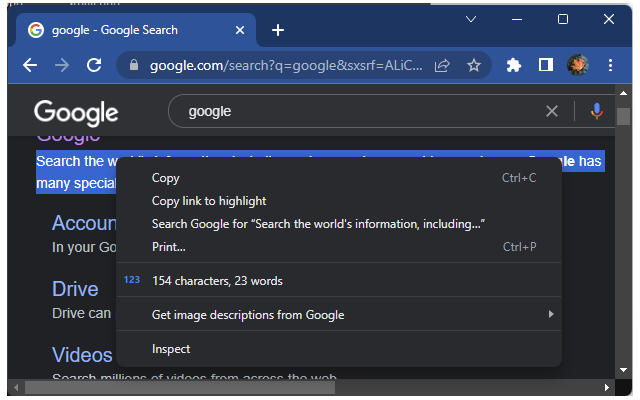Toggle the browser side panel

546,65
